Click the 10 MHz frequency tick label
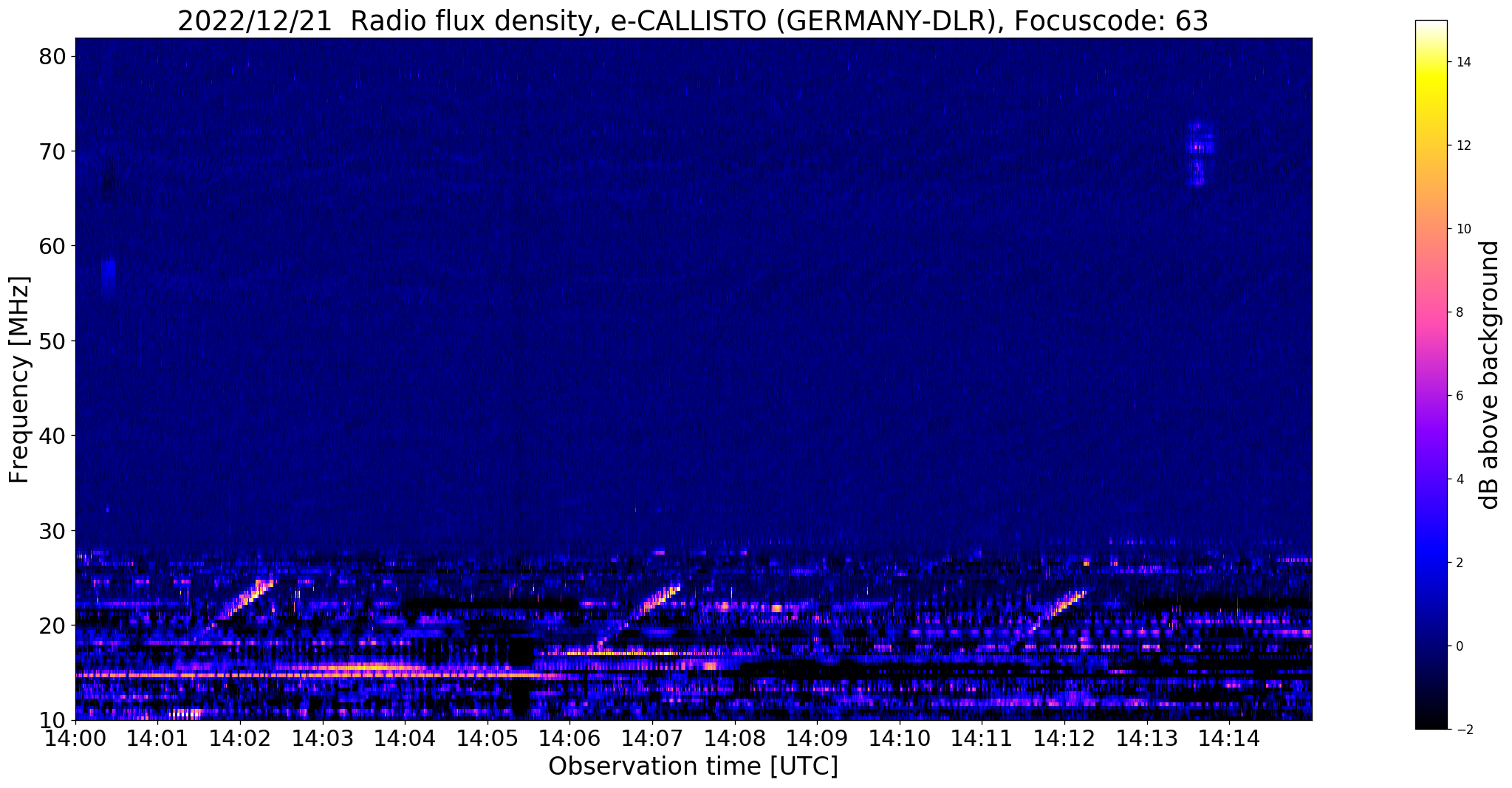Viewport: 1512px width, 788px height. click(x=52, y=720)
